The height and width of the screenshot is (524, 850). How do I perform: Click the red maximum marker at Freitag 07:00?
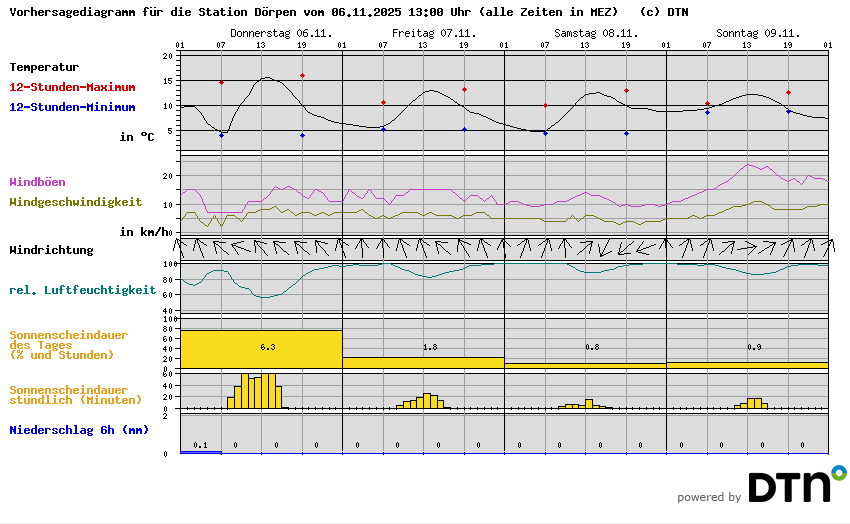(x=383, y=103)
